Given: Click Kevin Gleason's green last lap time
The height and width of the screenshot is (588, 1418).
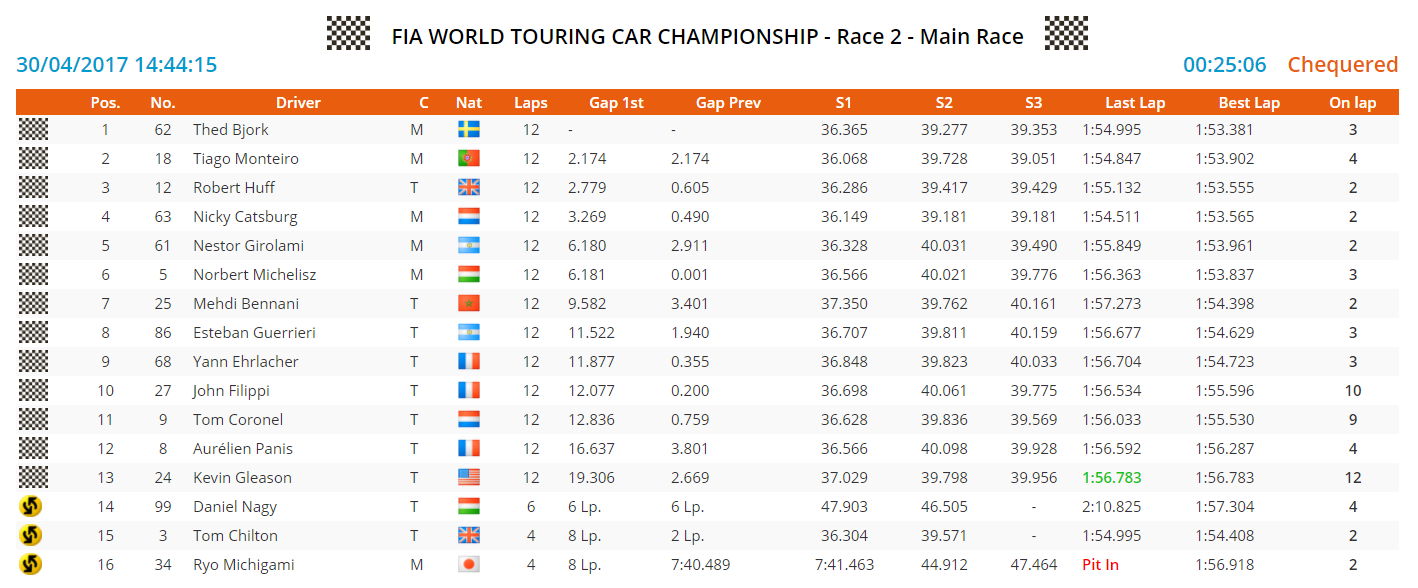Looking at the screenshot, I should point(1111,478).
